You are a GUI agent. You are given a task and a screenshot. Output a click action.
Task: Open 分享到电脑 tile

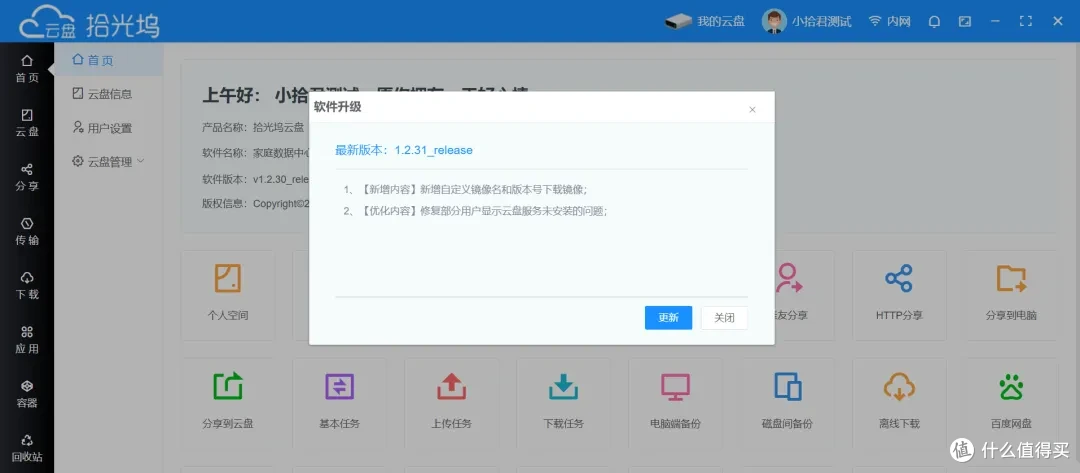tap(1011, 295)
